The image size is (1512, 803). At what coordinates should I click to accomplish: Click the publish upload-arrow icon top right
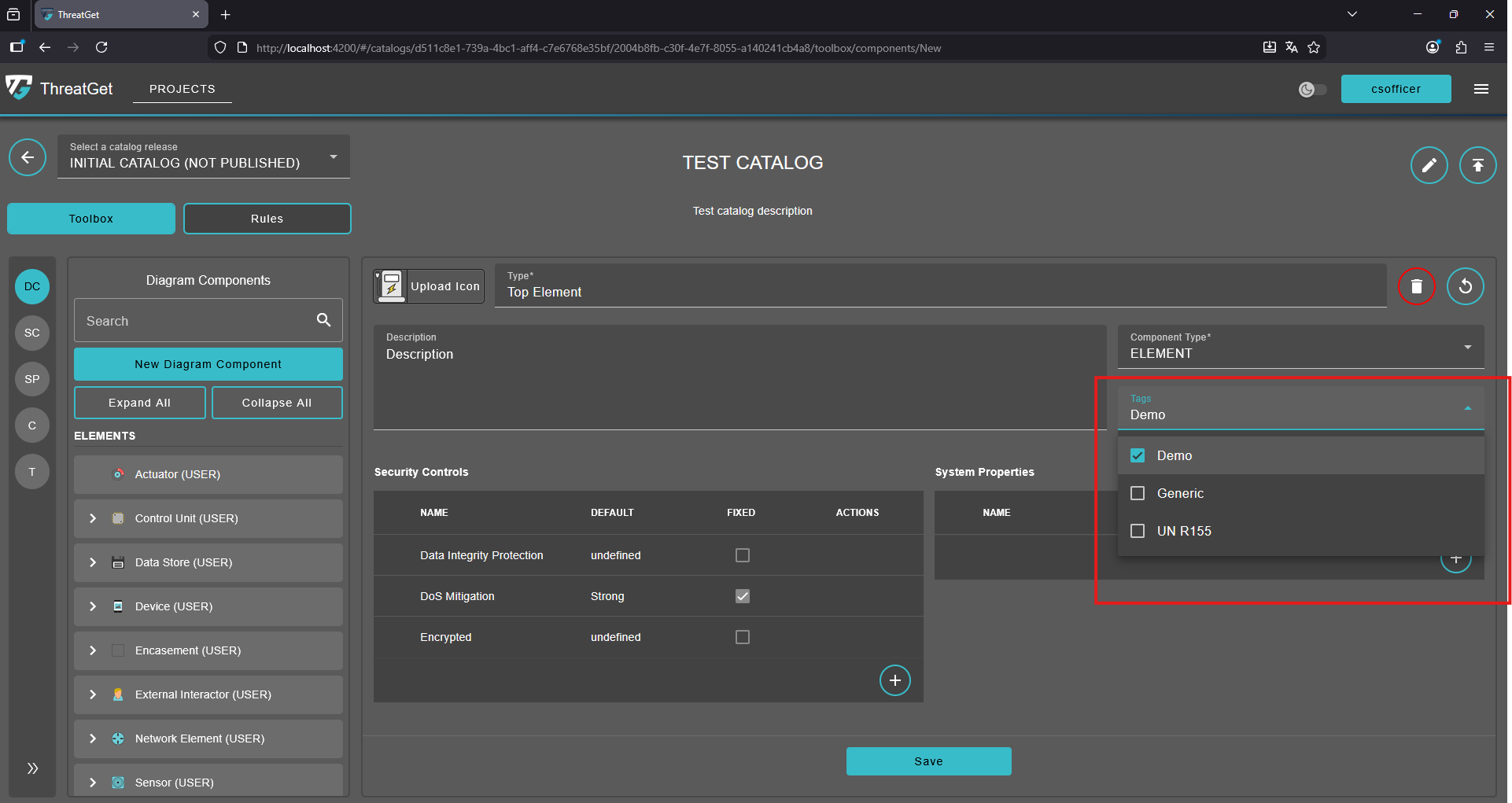click(x=1477, y=165)
